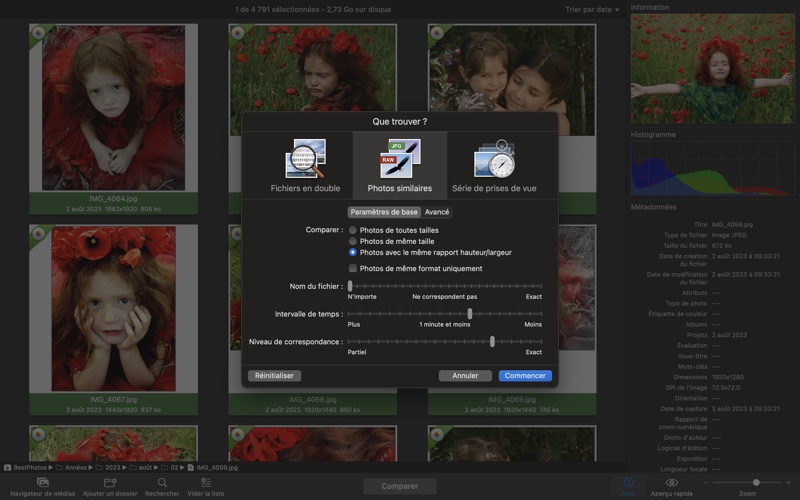Viewport: 800px width, 500px height.
Task: Select the IMG_4067.jpg photo thumbnail
Action: coord(113,309)
